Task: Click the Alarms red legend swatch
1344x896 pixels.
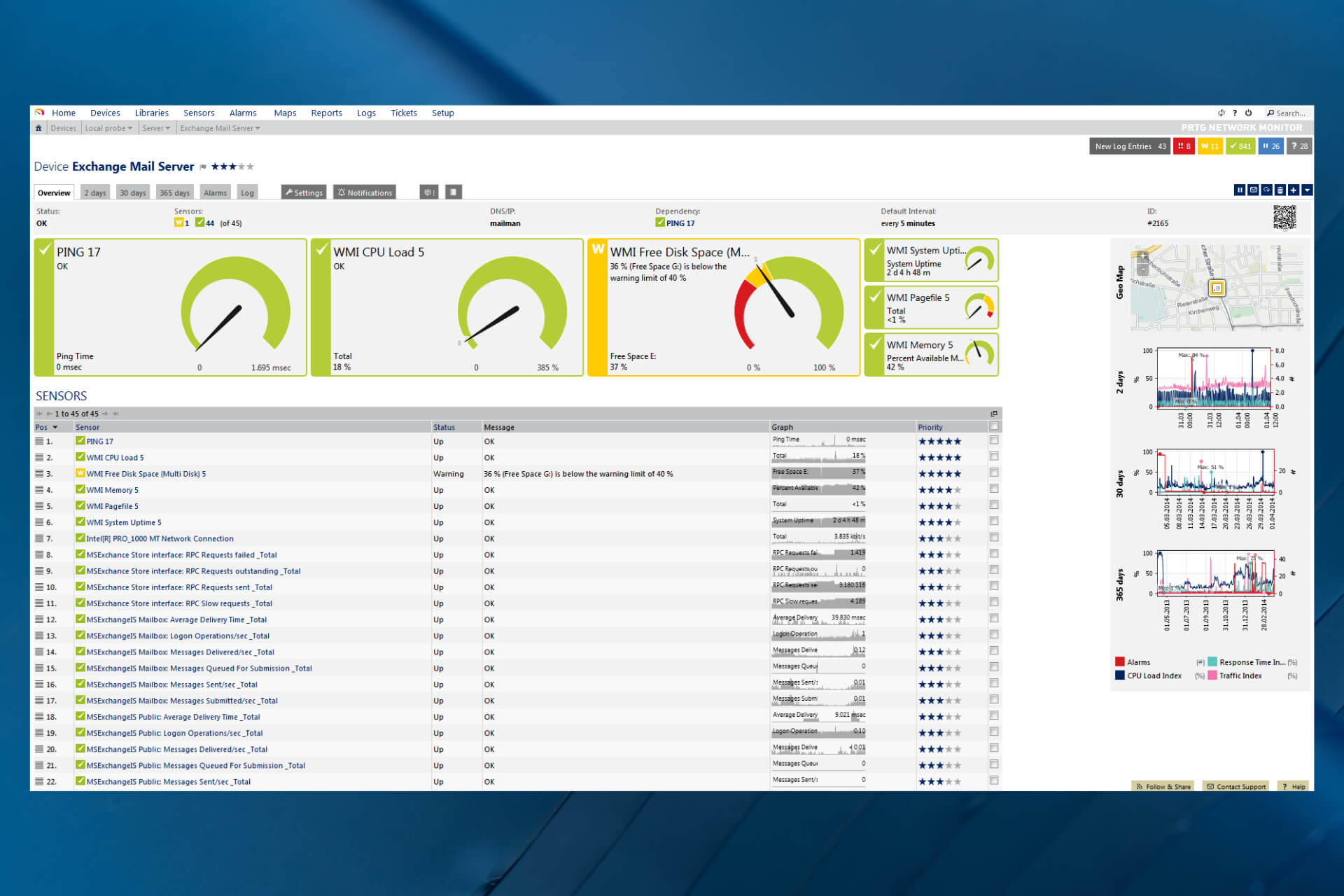Action: [x=1120, y=661]
